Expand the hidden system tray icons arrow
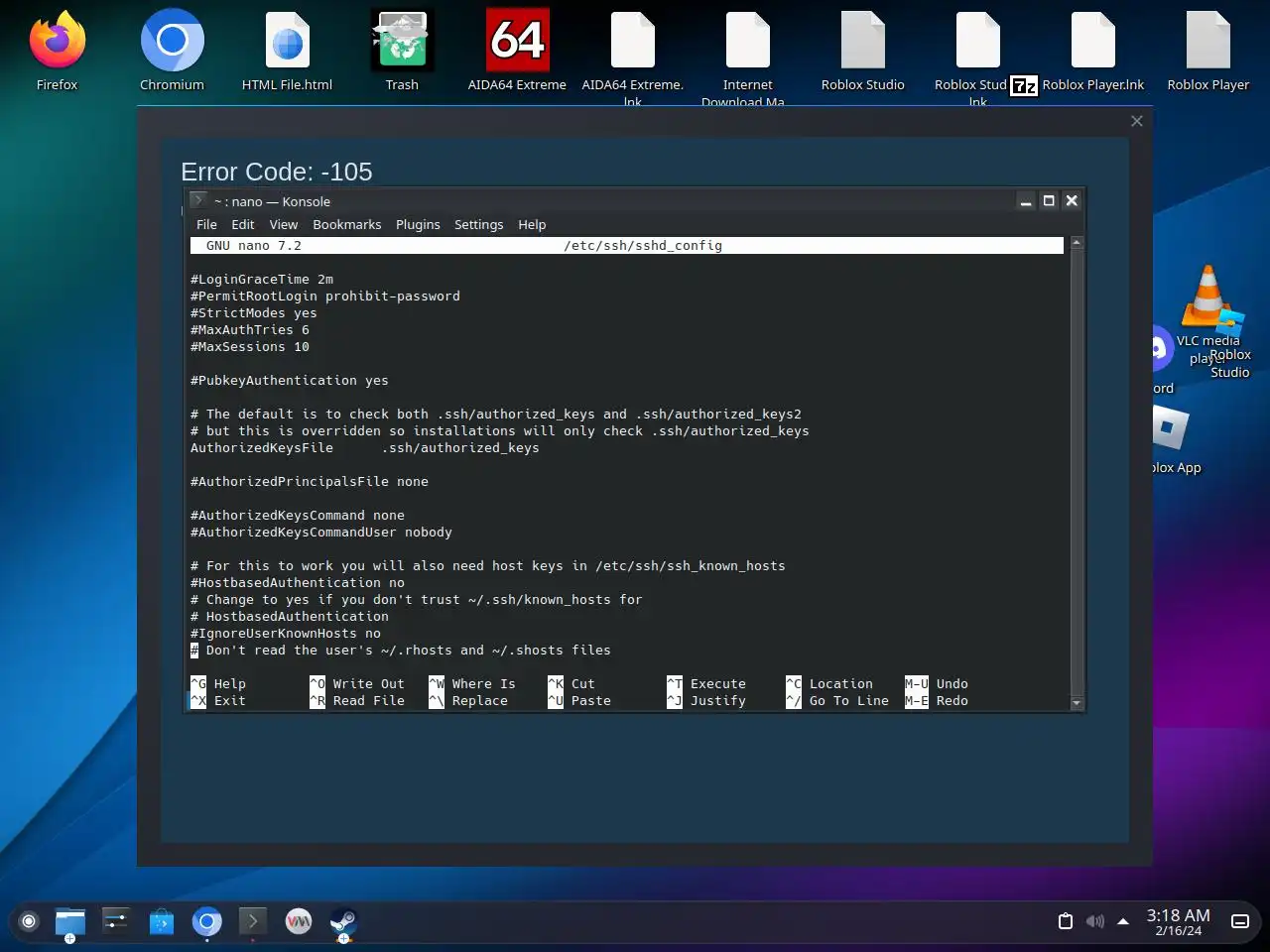 pyautogui.click(x=1123, y=921)
